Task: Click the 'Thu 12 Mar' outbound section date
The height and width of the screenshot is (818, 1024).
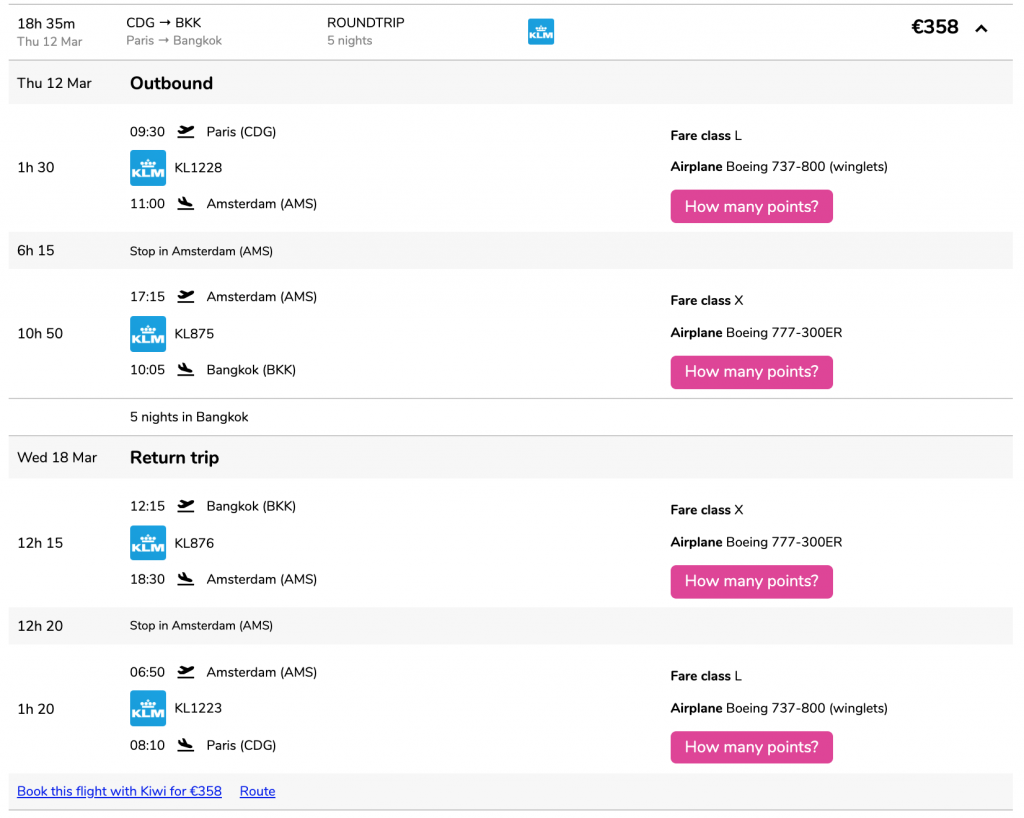Action: click(54, 83)
